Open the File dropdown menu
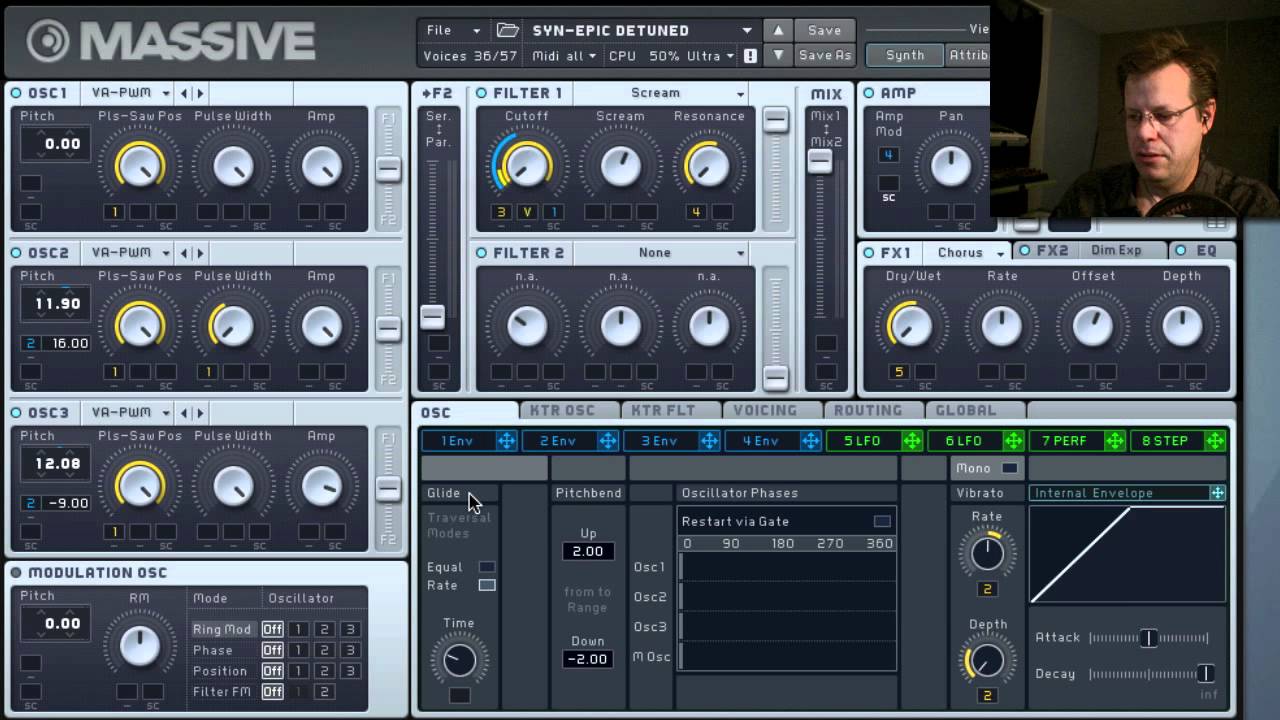Image resolution: width=1280 pixels, height=720 pixels. point(453,30)
